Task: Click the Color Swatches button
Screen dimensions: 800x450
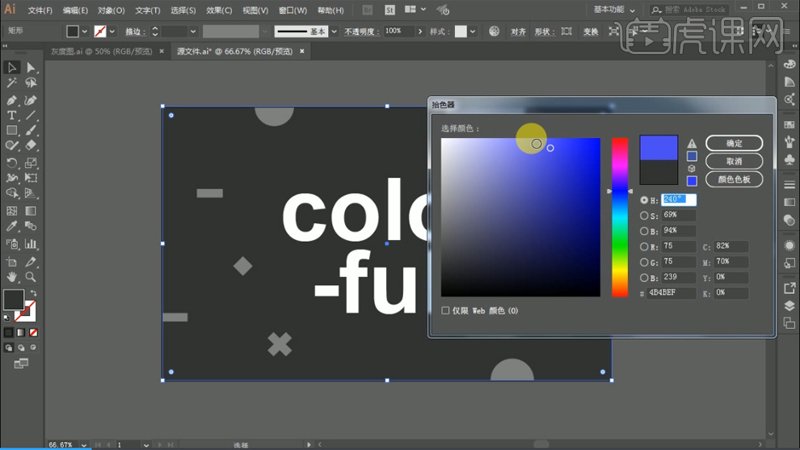Action: click(734, 179)
